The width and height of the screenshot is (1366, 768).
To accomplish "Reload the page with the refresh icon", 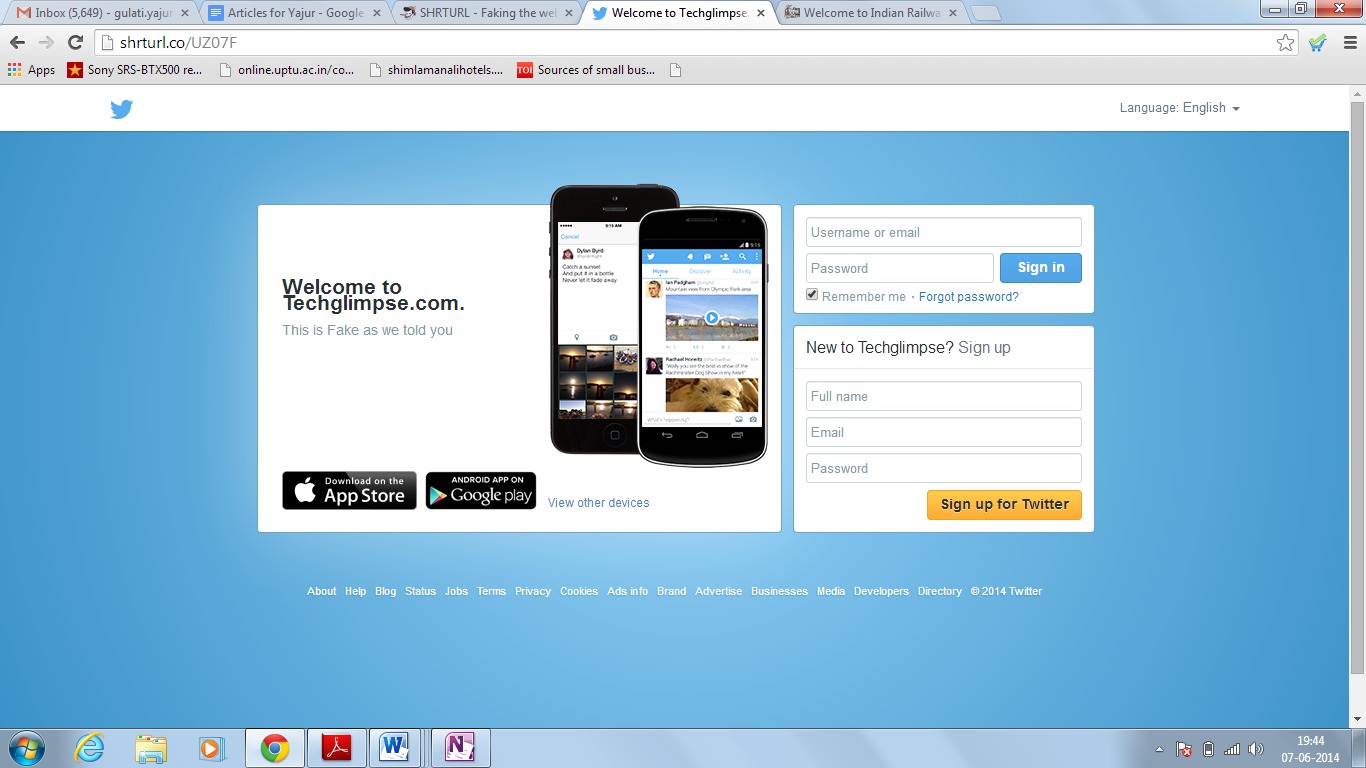I will tap(75, 42).
